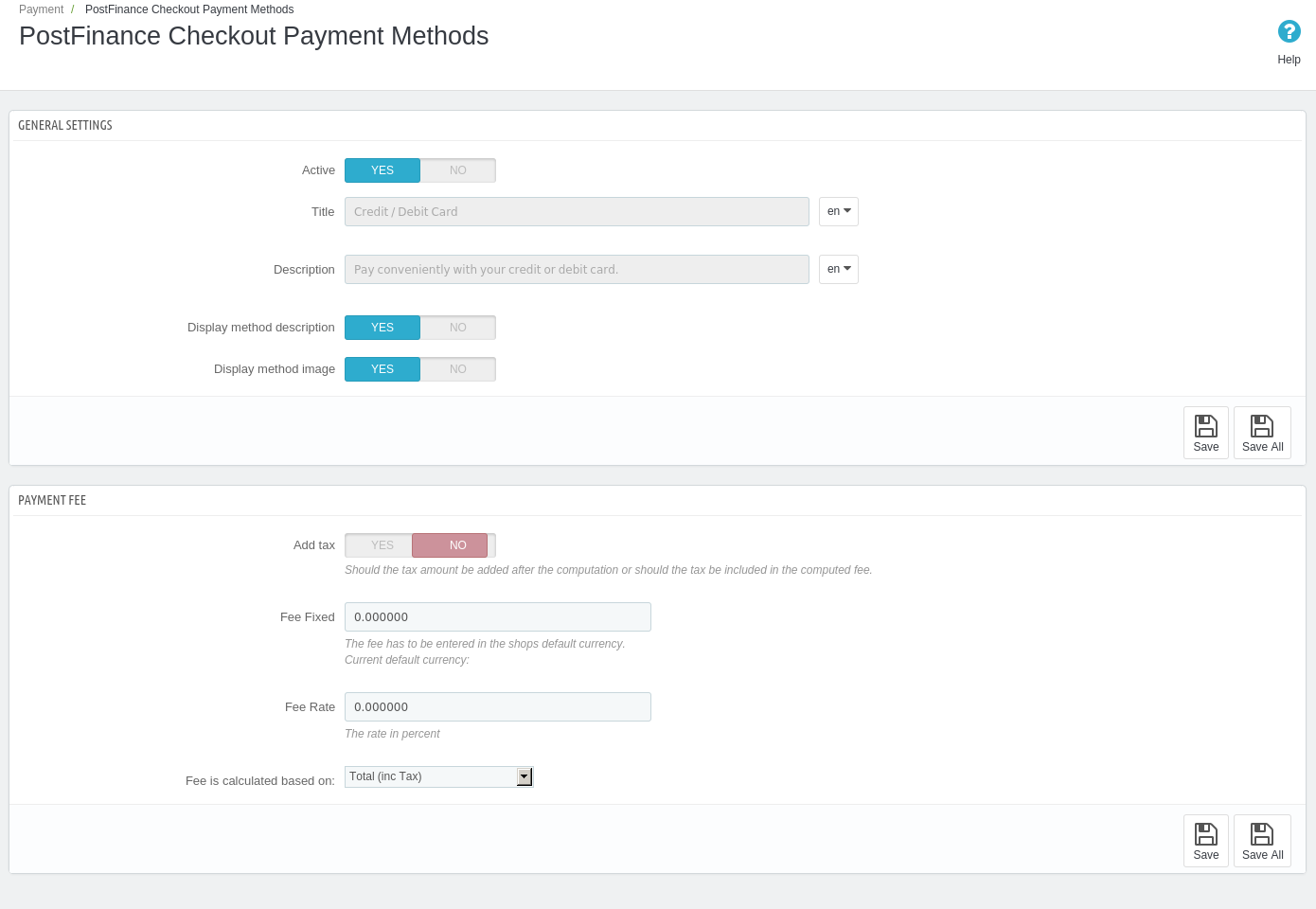Set Display method image to YES
Screen dimensions: 1316x909
tap(382, 369)
